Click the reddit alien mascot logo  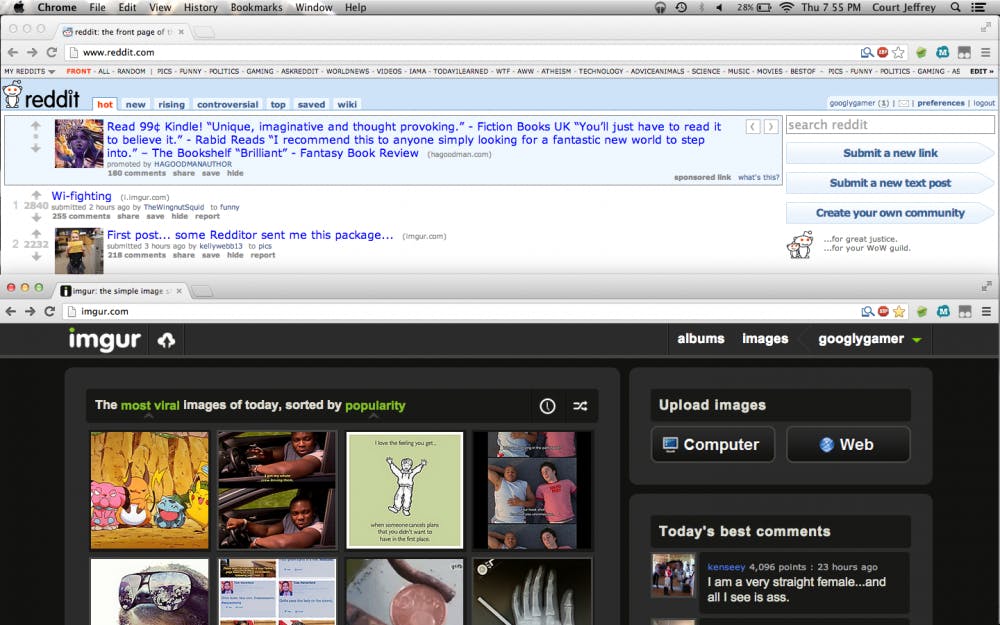pos(14,97)
